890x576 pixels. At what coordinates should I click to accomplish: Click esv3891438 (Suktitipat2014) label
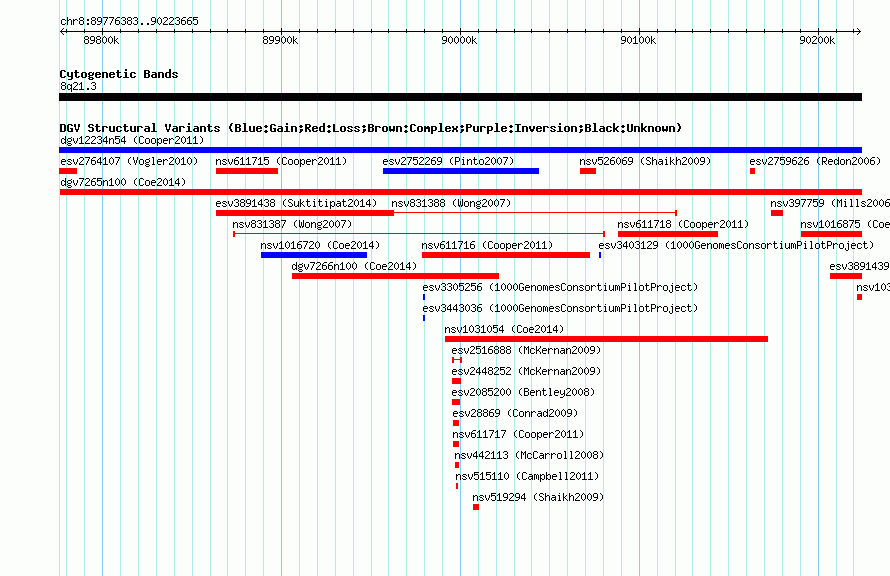pos(296,203)
